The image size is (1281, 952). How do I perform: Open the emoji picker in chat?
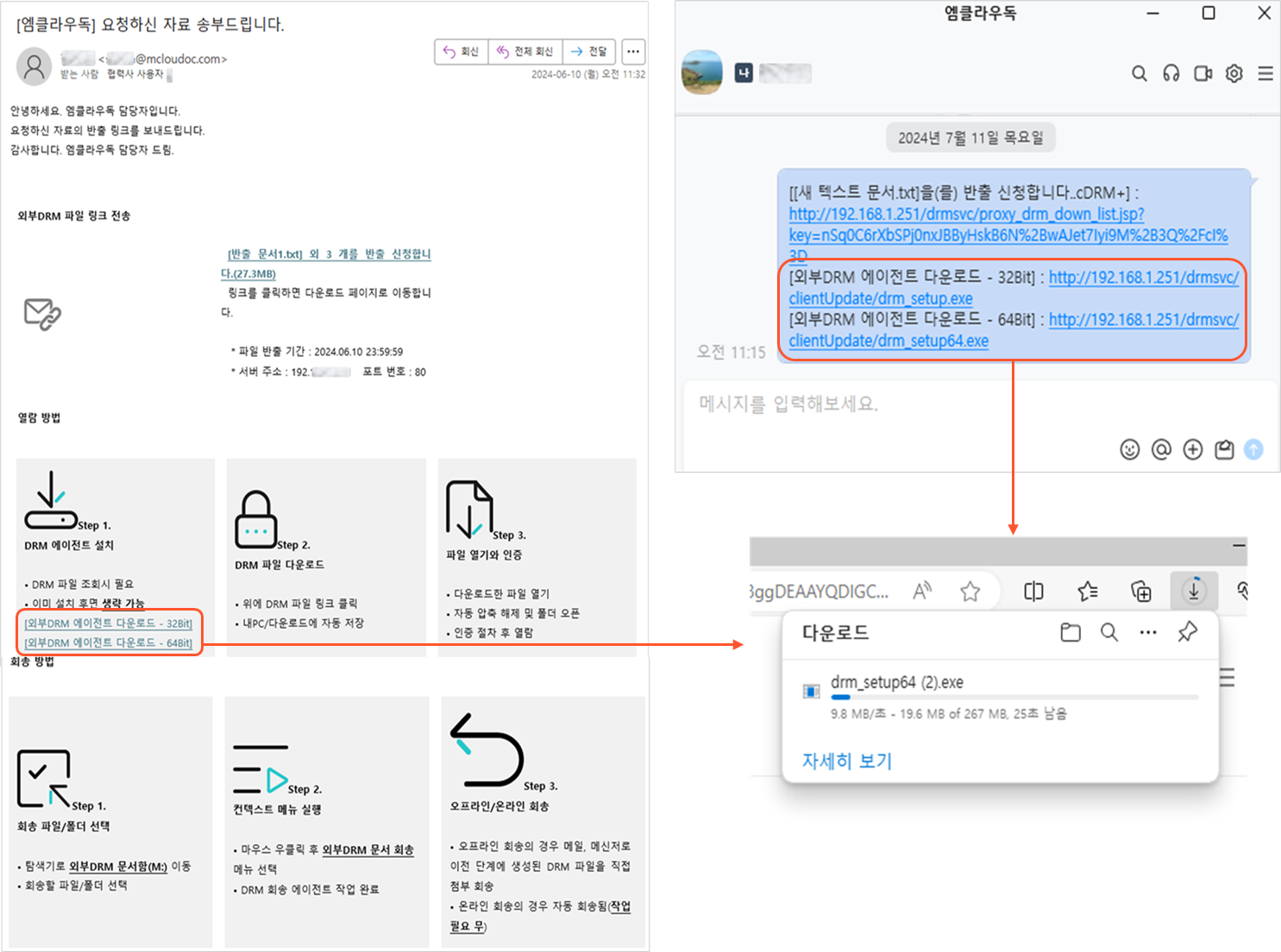pyautogui.click(x=1129, y=449)
